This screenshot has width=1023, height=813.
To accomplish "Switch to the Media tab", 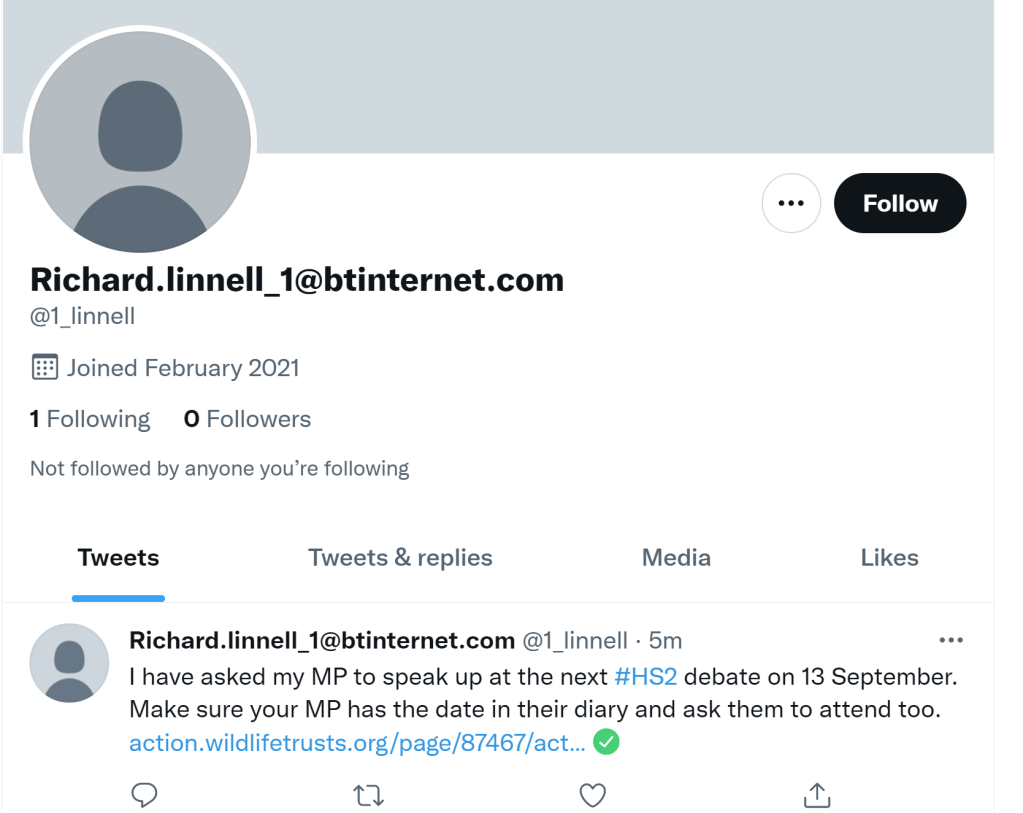I will (x=676, y=558).
